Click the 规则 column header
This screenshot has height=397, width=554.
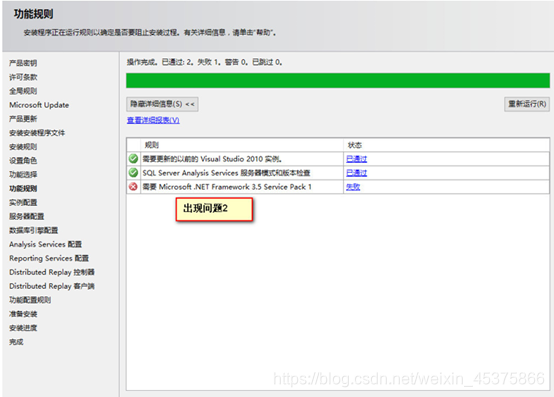coord(152,145)
